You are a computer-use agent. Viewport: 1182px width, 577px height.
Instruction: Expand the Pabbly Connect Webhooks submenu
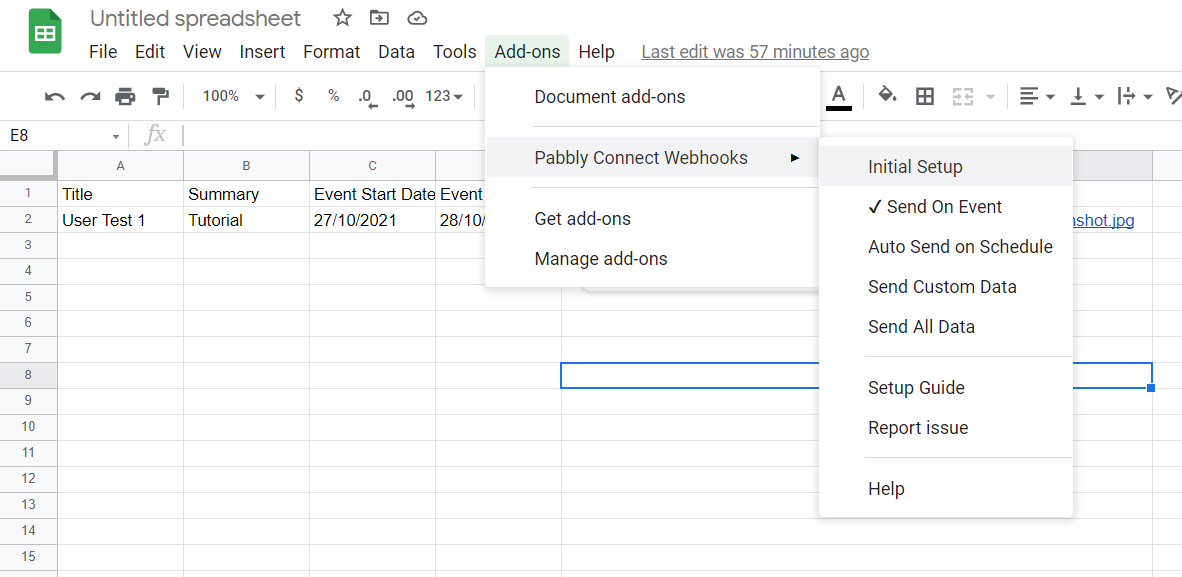click(x=653, y=158)
